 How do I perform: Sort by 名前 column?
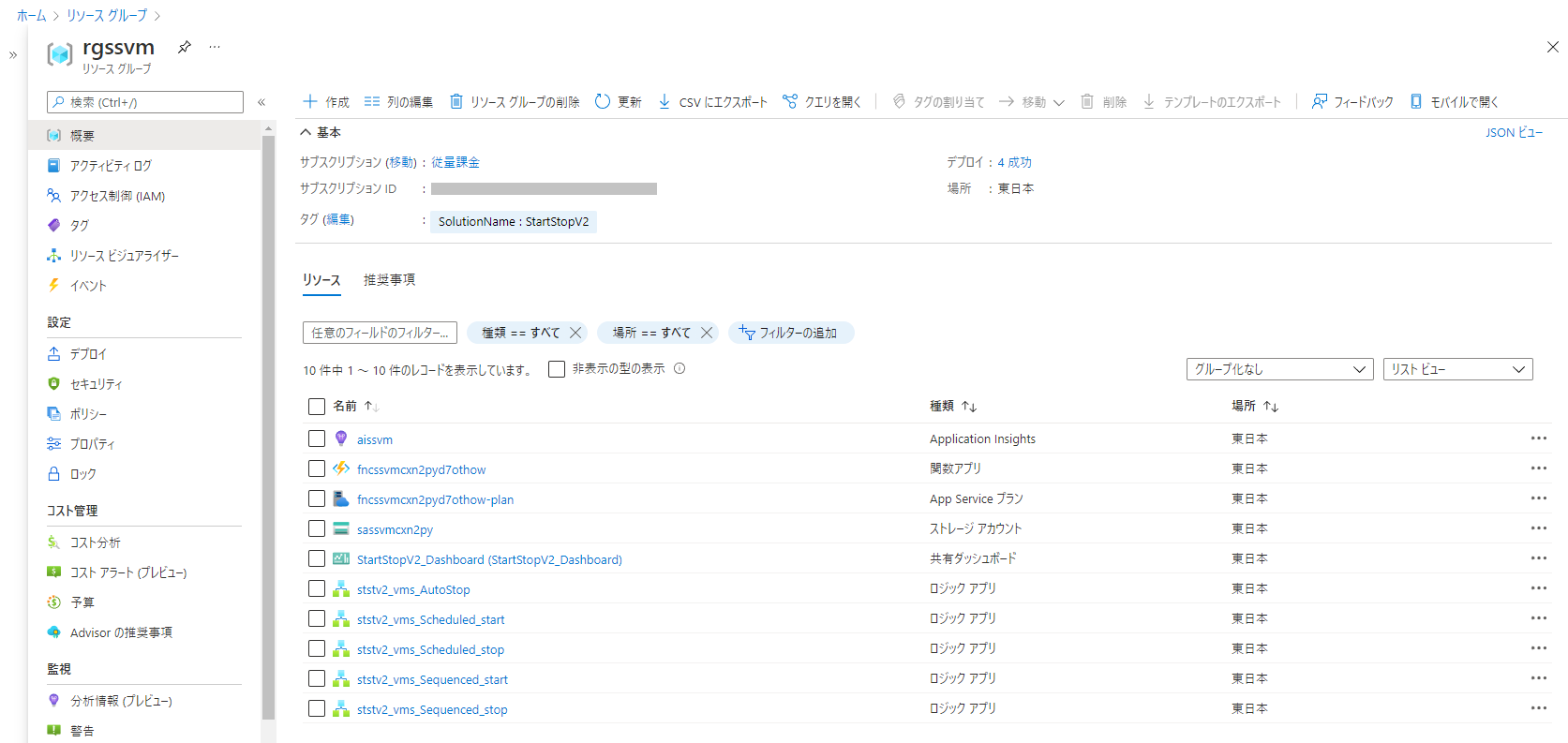[x=356, y=407]
